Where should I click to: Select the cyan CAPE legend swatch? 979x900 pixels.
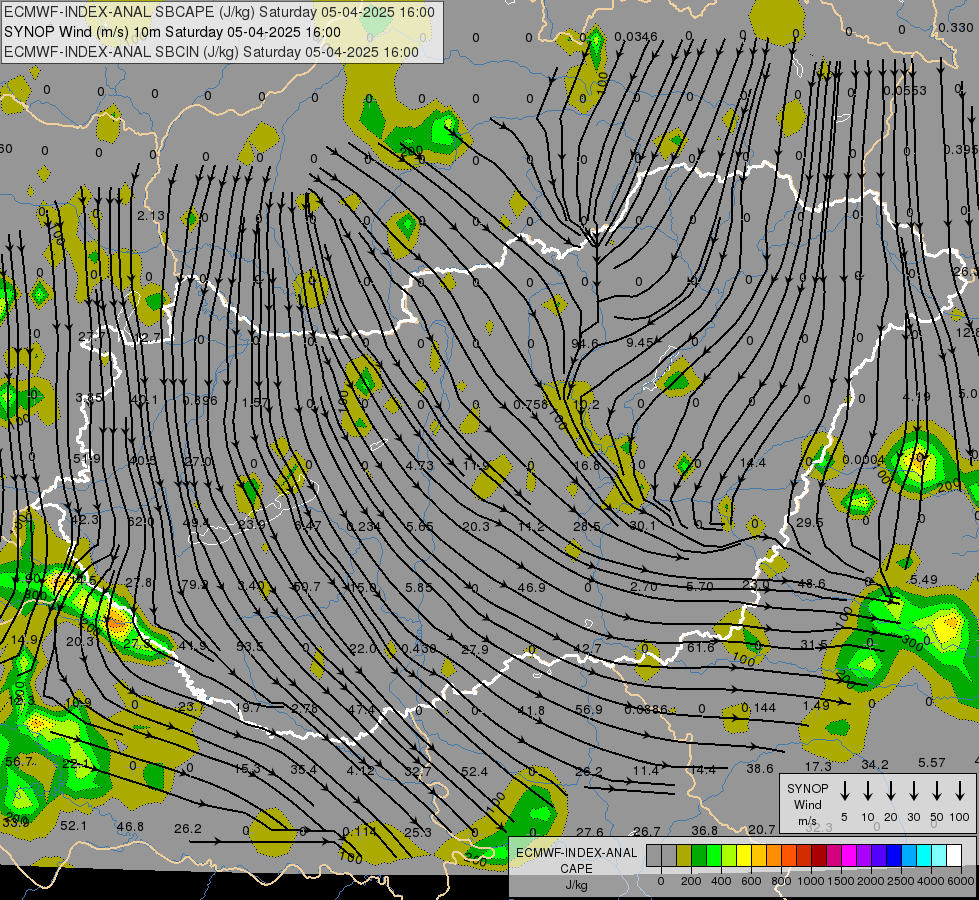(x=924, y=856)
